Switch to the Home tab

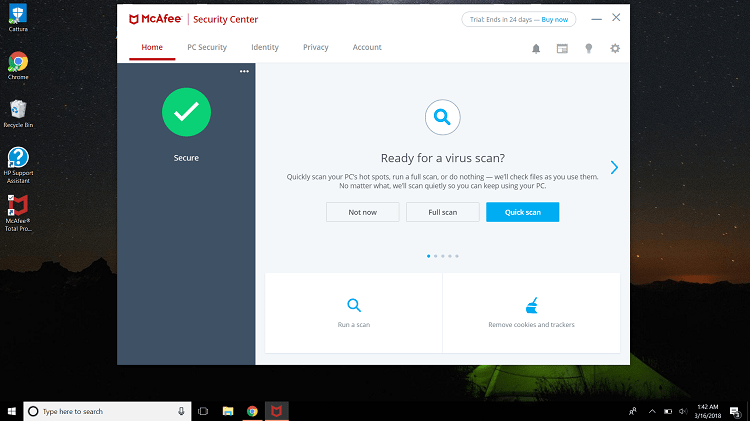pyautogui.click(x=152, y=47)
